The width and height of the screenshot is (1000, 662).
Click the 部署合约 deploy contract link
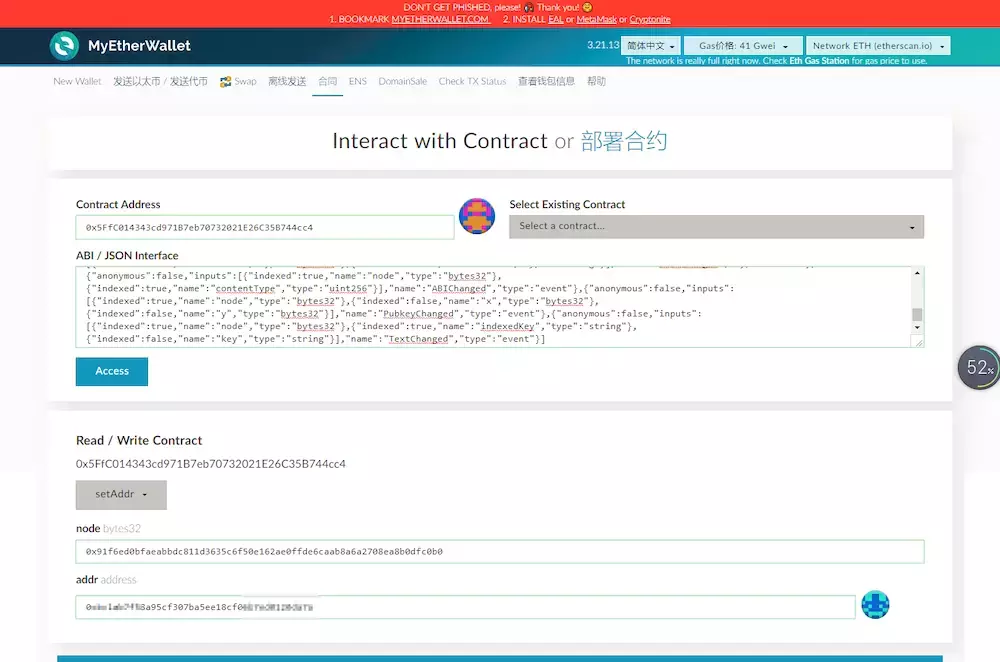coord(623,141)
